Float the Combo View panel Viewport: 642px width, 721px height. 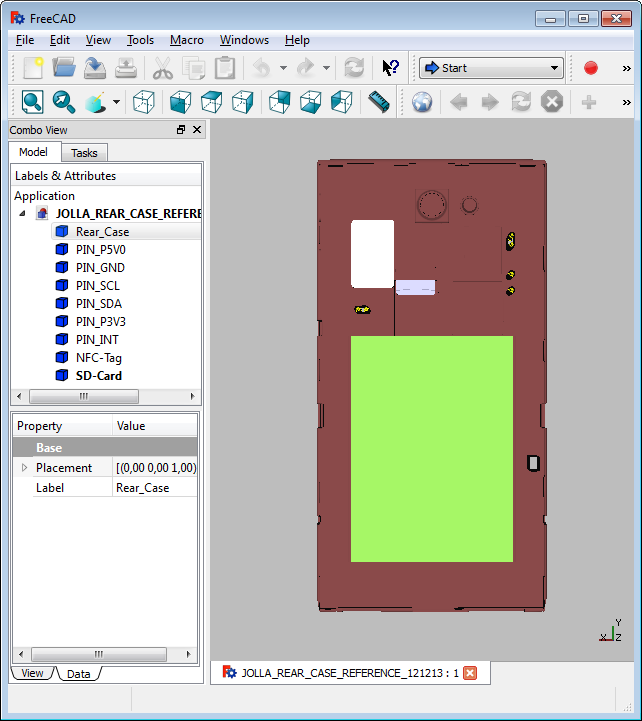click(181, 130)
